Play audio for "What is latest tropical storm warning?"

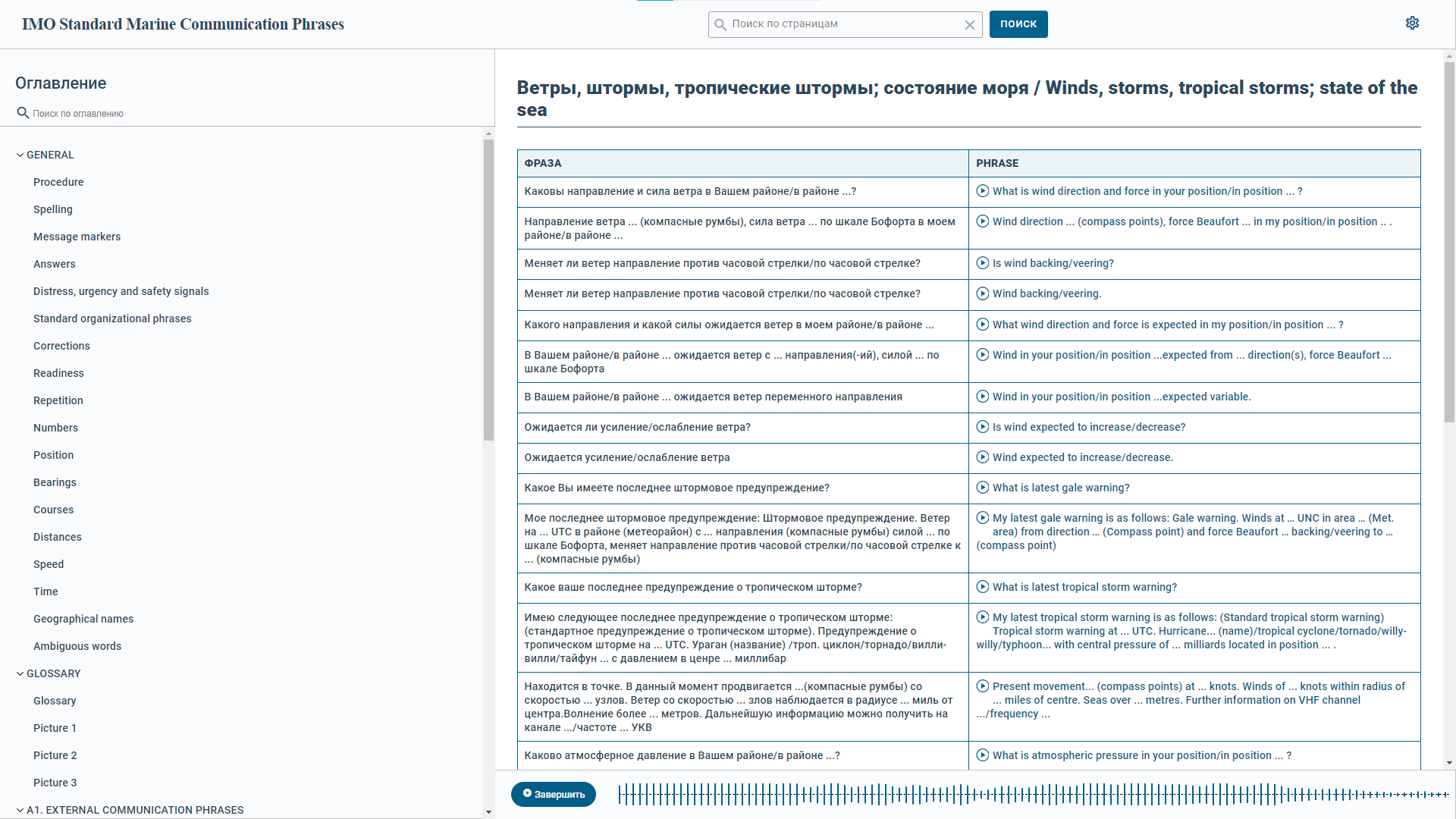[x=982, y=587]
